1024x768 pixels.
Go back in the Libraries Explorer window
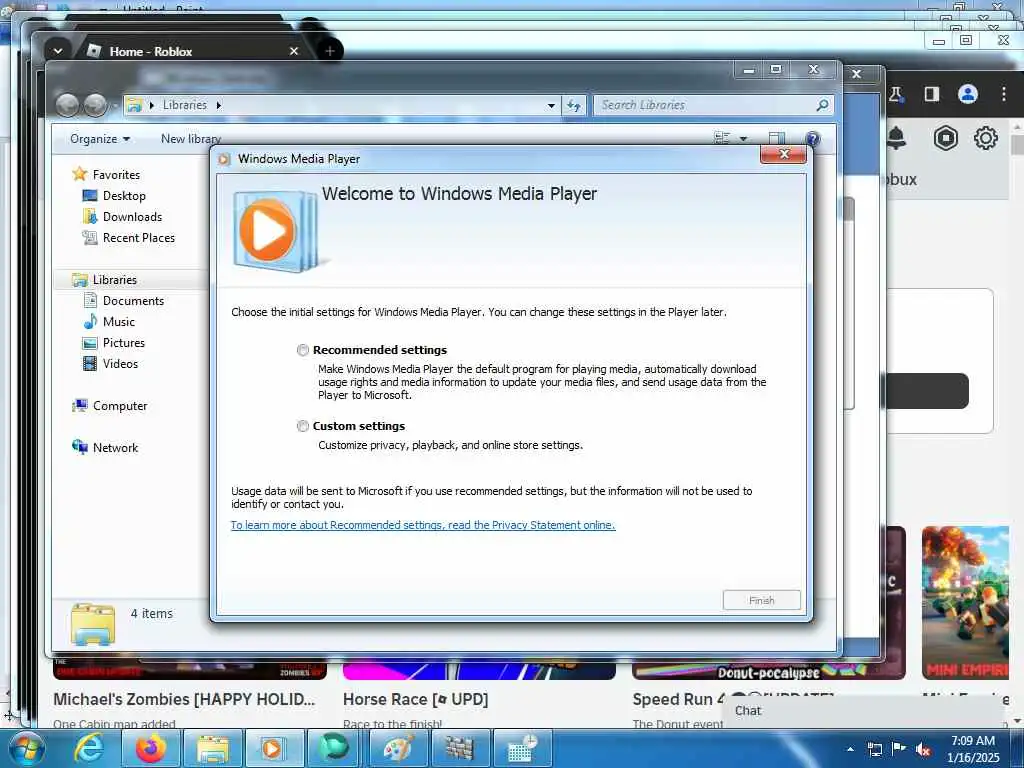tap(67, 105)
